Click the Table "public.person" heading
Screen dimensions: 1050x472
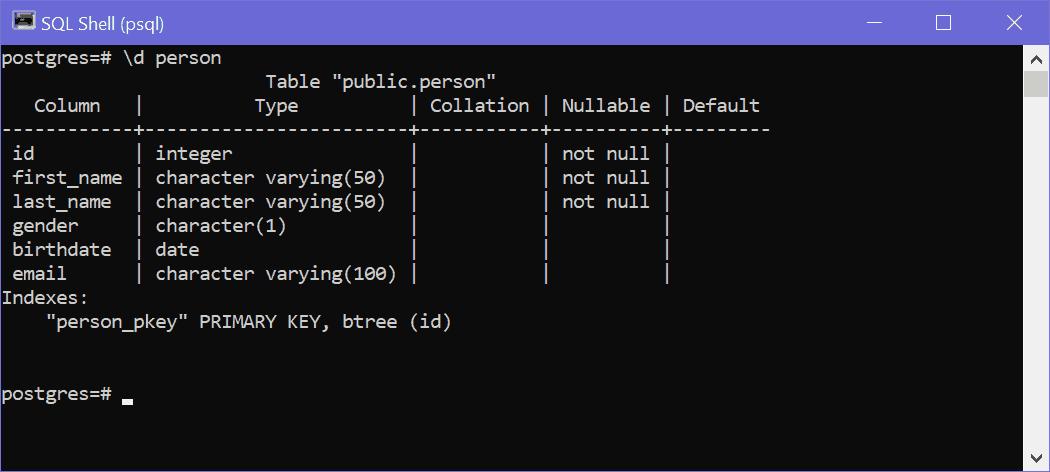(x=381, y=82)
